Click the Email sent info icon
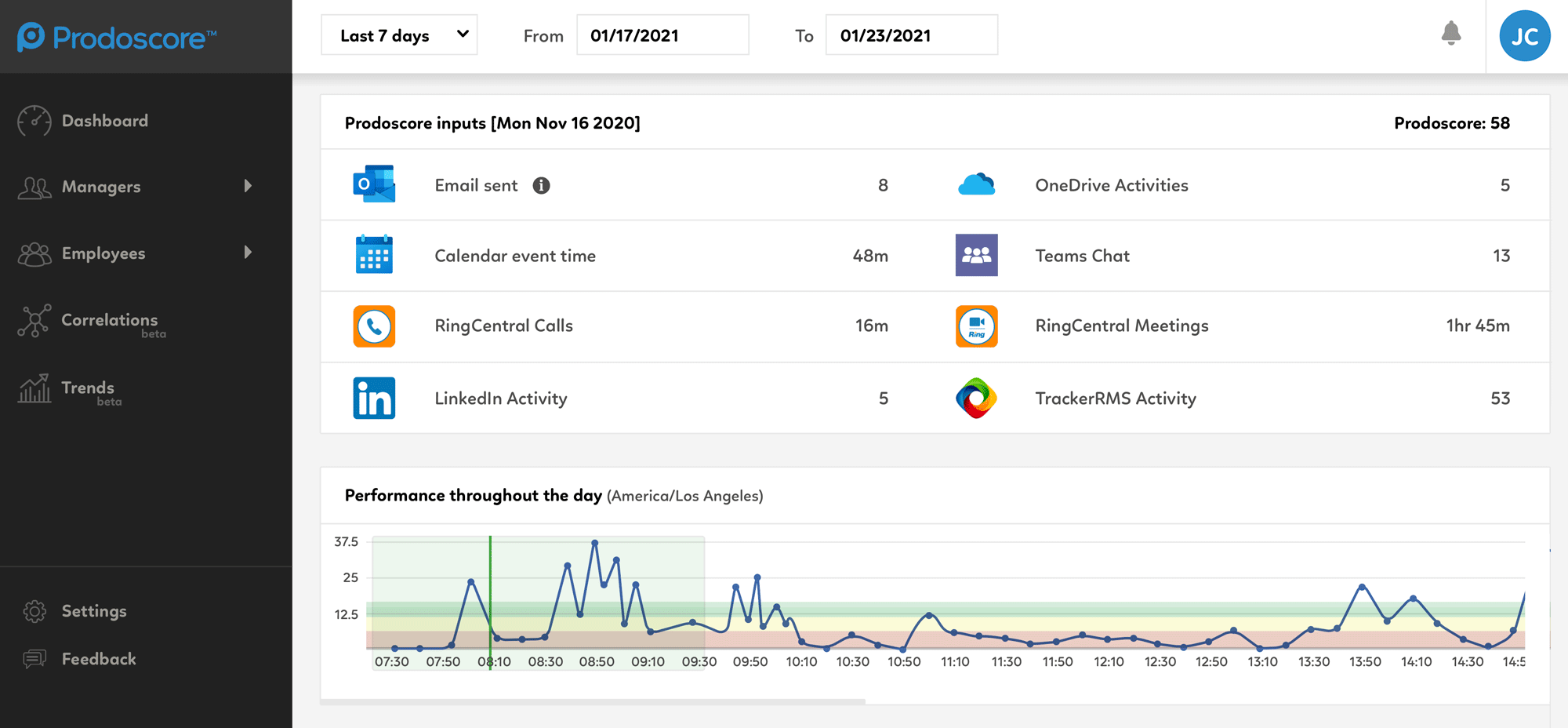This screenshot has height=728, width=1568. (541, 185)
